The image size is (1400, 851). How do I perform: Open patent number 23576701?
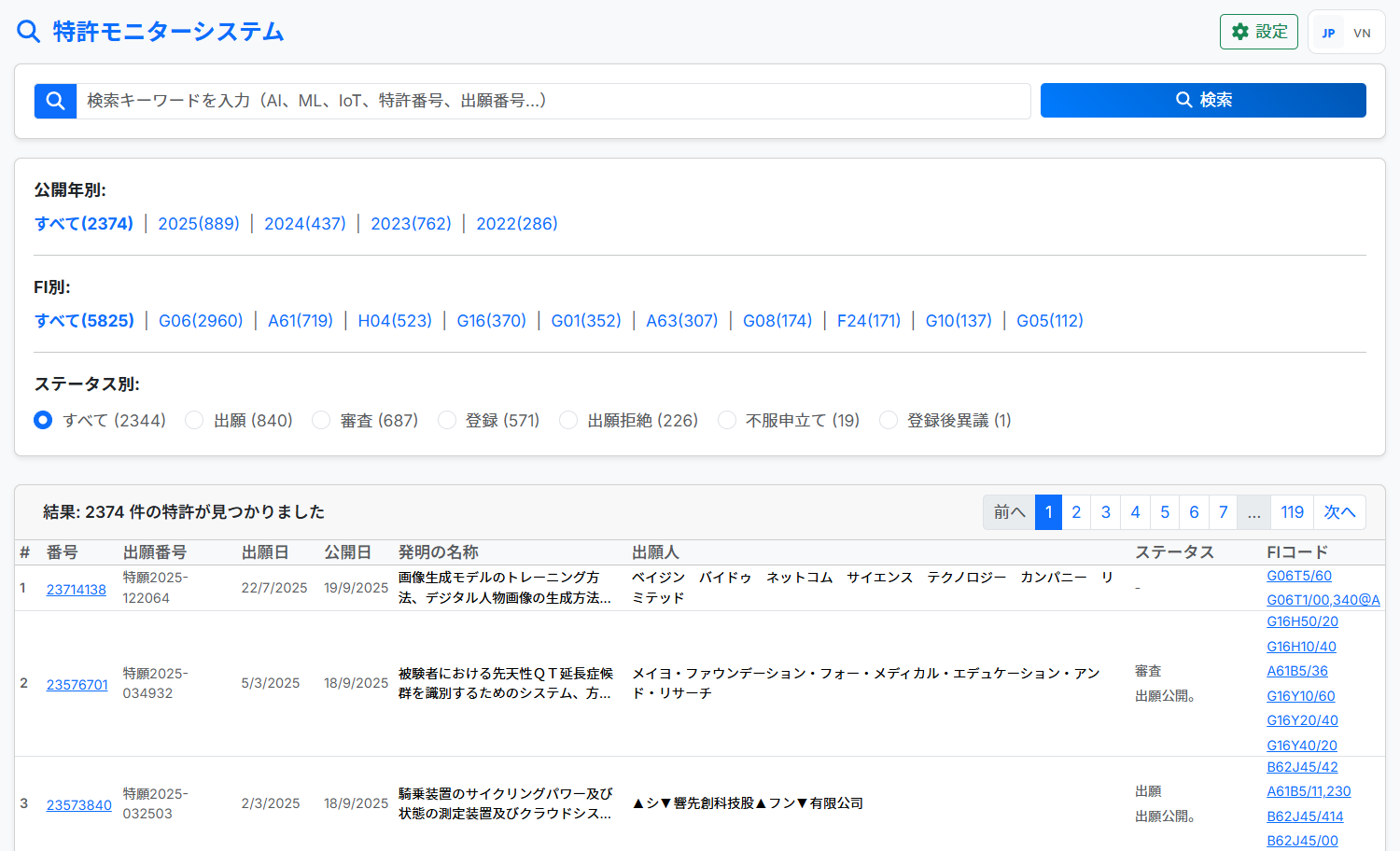77,685
